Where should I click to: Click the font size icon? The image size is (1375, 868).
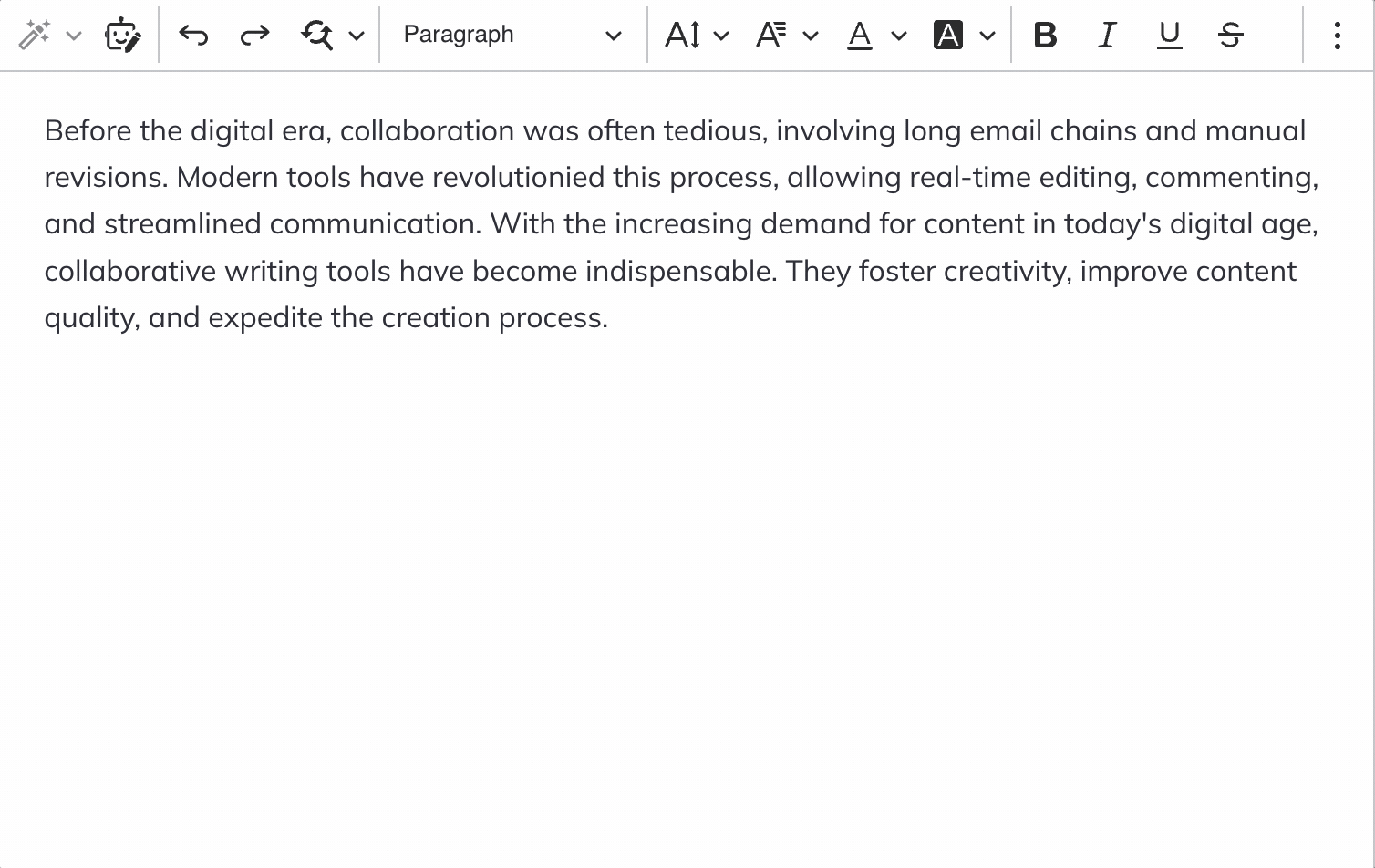tap(683, 35)
